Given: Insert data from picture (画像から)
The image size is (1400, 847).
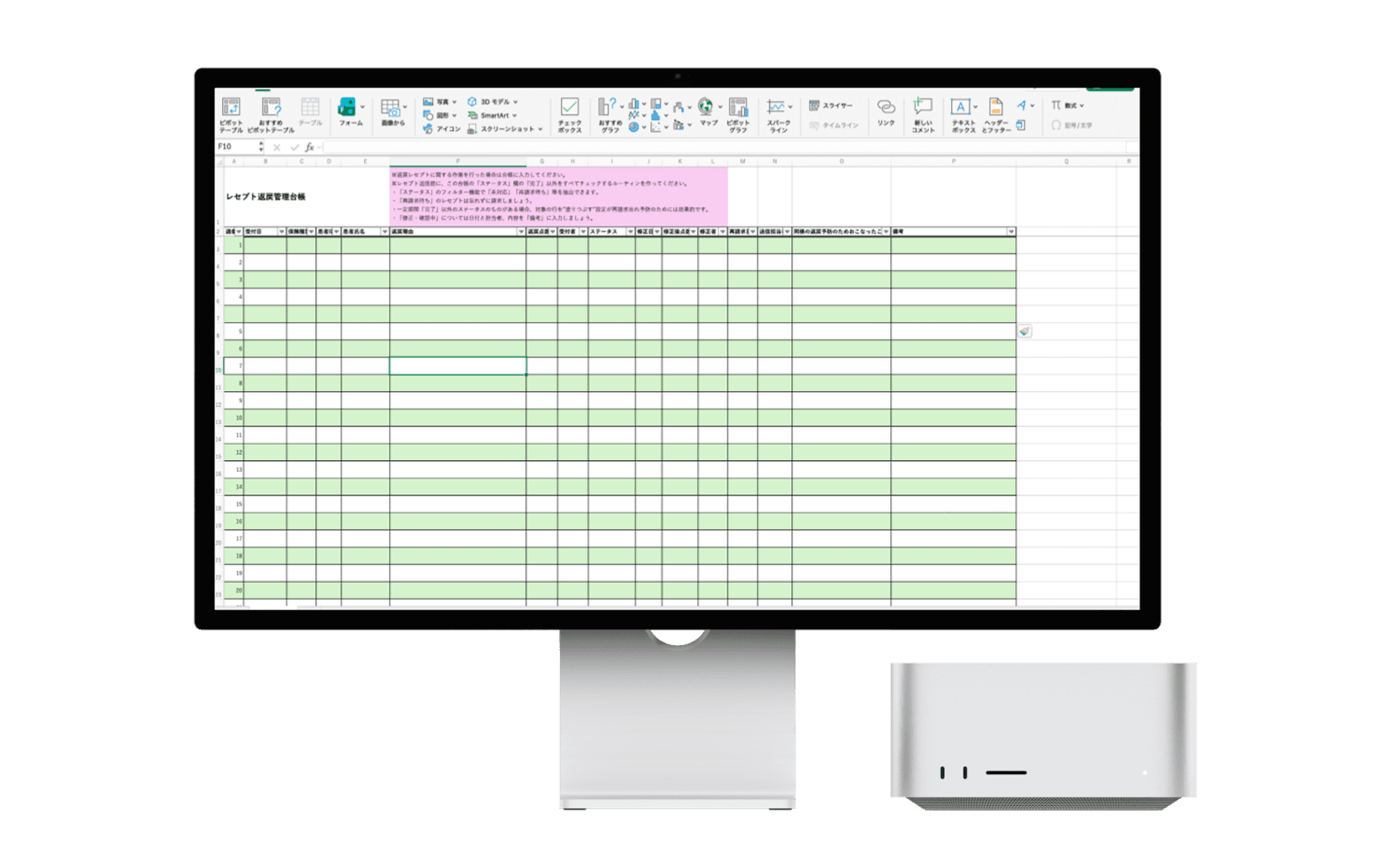Looking at the screenshot, I should coord(392,112).
